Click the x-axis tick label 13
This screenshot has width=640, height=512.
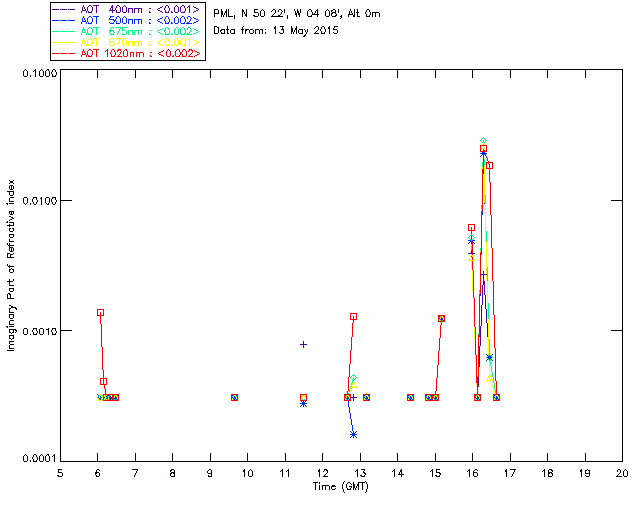pyautogui.click(x=360, y=474)
